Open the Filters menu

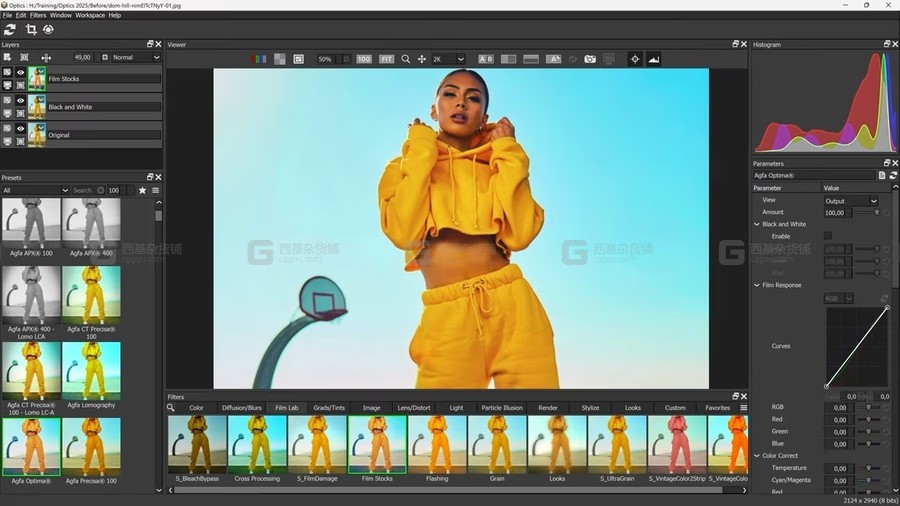38,15
